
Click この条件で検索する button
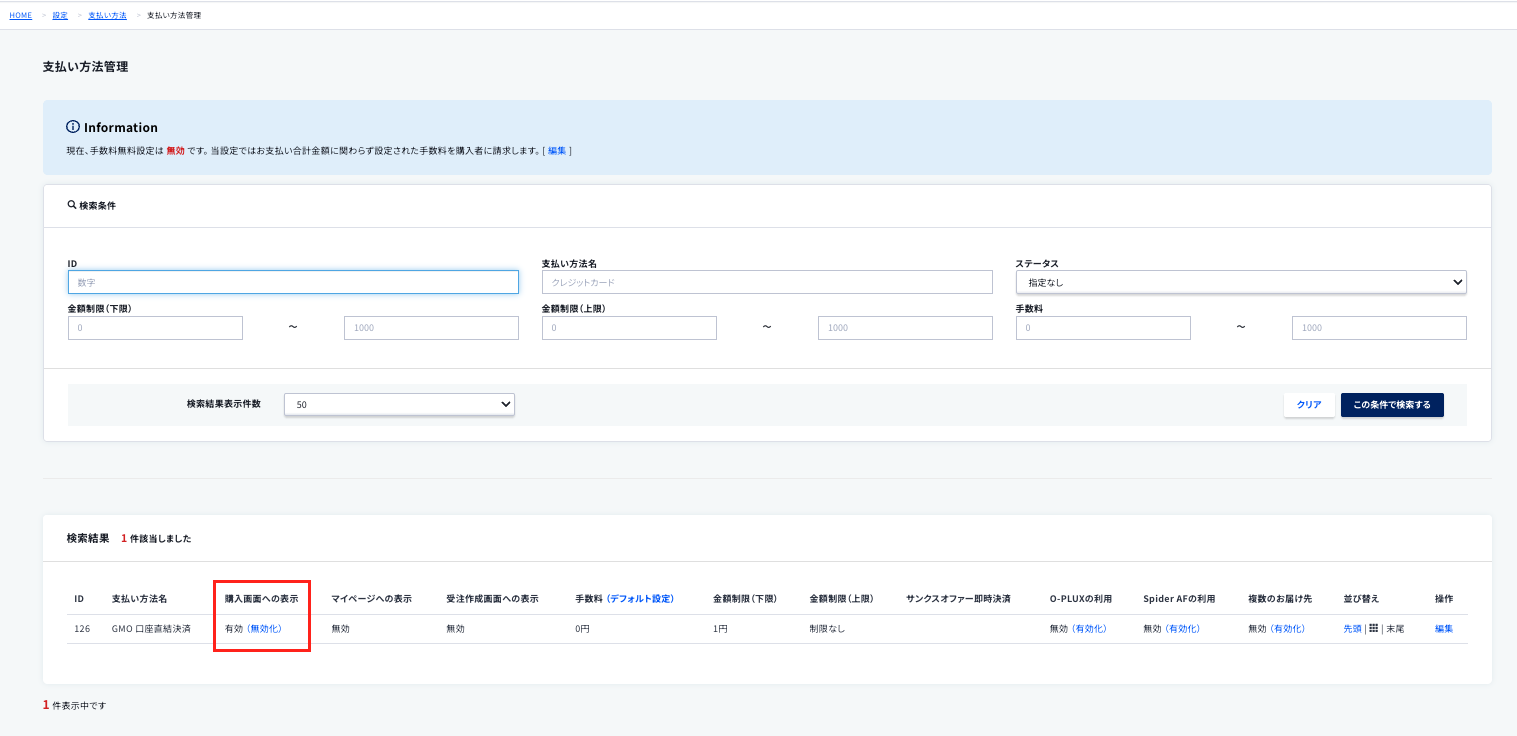[1392, 405]
